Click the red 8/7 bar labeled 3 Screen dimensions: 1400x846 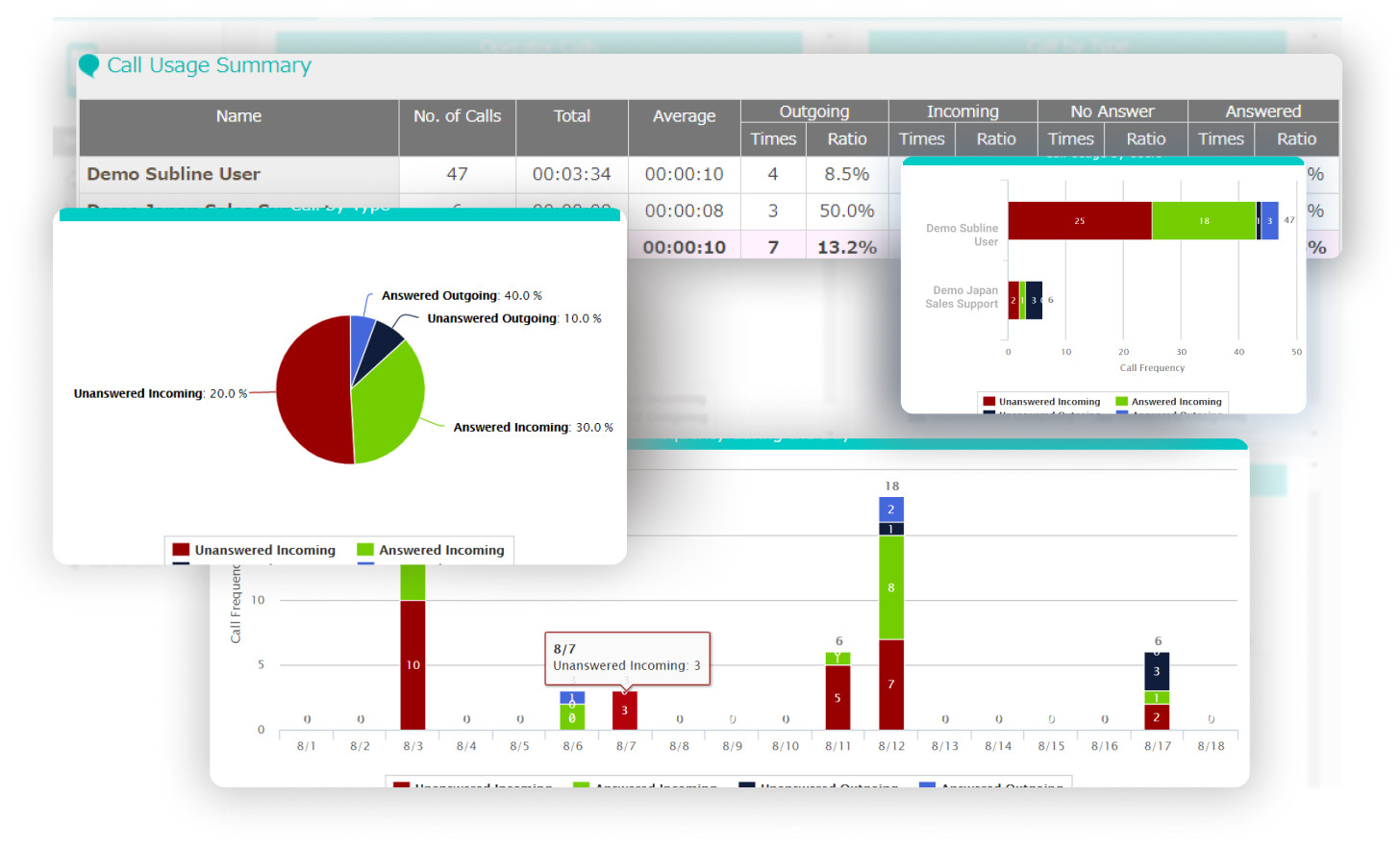(x=625, y=710)
